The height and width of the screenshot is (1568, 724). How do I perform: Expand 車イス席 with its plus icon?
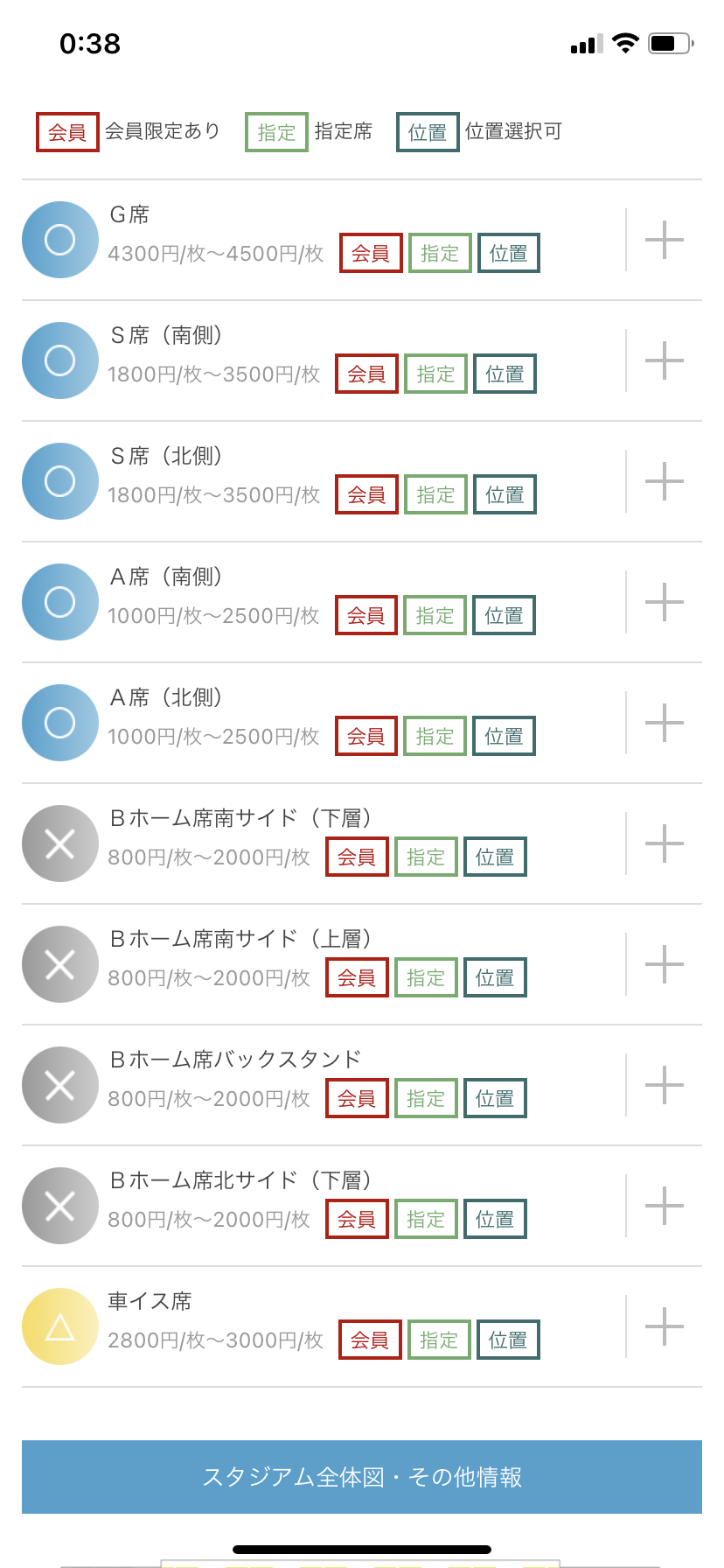point(664,1326)
